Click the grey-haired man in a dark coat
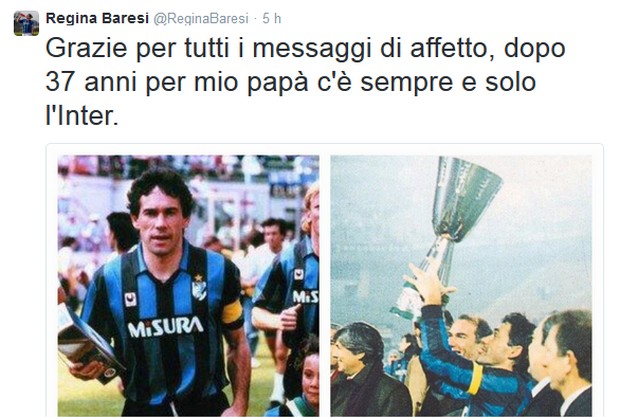This screenshot has width=620, height=417. [x=366, y=370]
